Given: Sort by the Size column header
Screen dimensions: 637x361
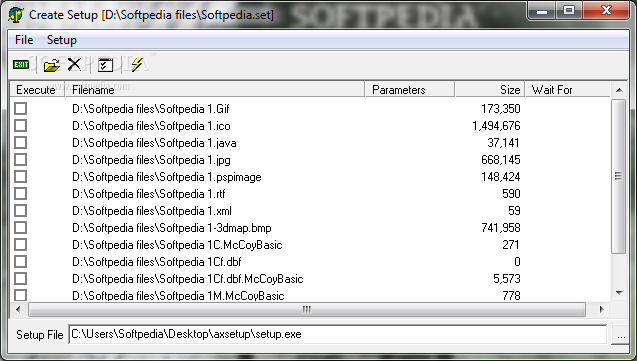Looking at the screenshot, I should pos(490,89).
